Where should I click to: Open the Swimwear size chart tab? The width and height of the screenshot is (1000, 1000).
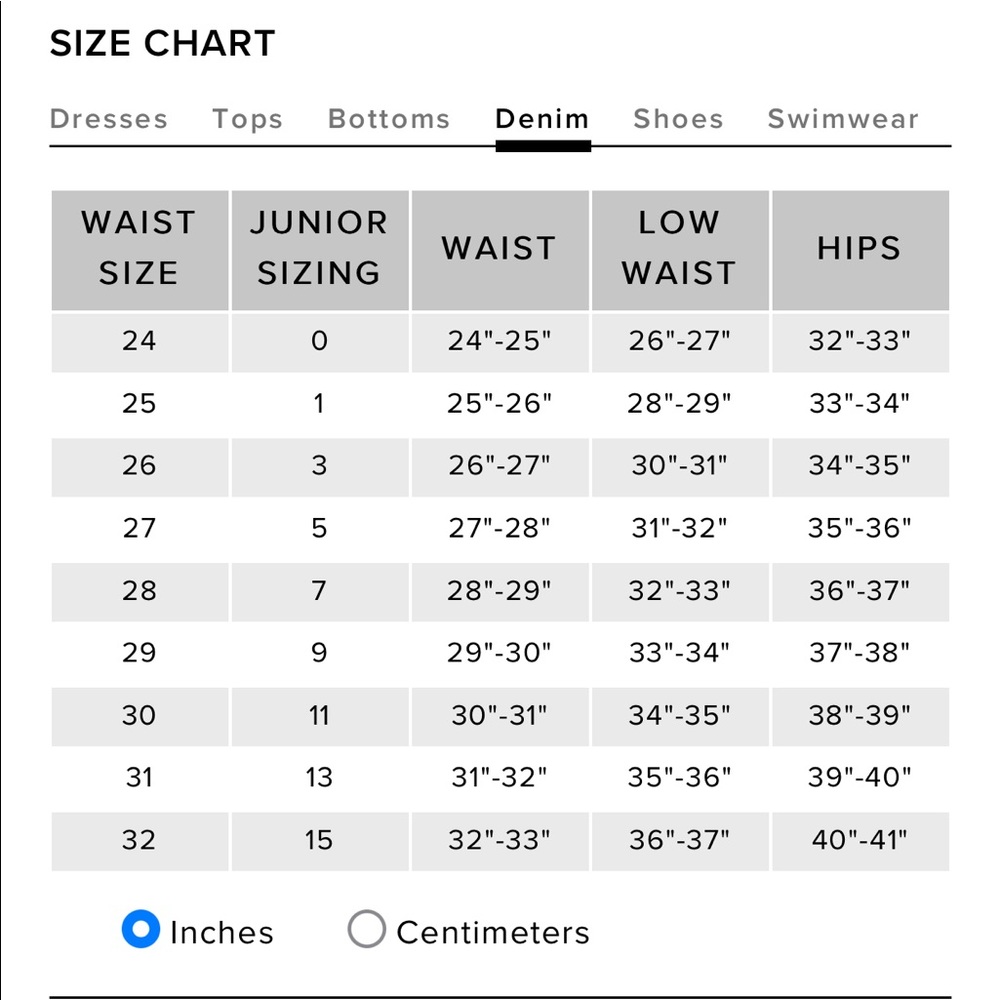842,119
